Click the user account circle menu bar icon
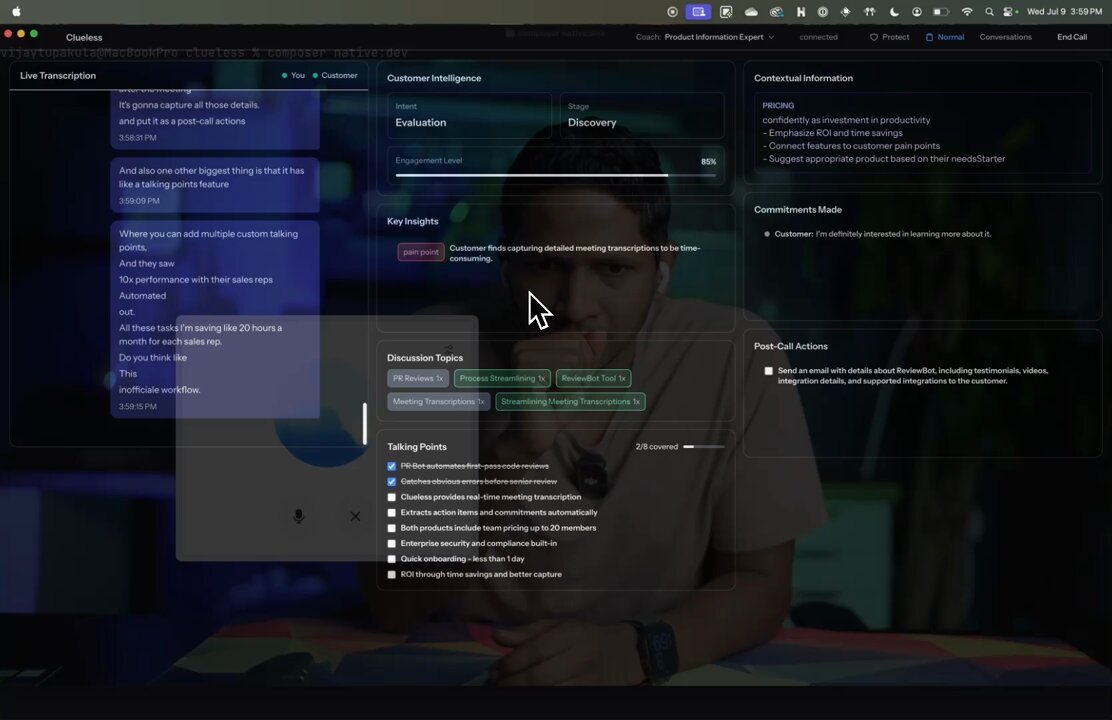 pyautogui.click(x=917, y=11)
